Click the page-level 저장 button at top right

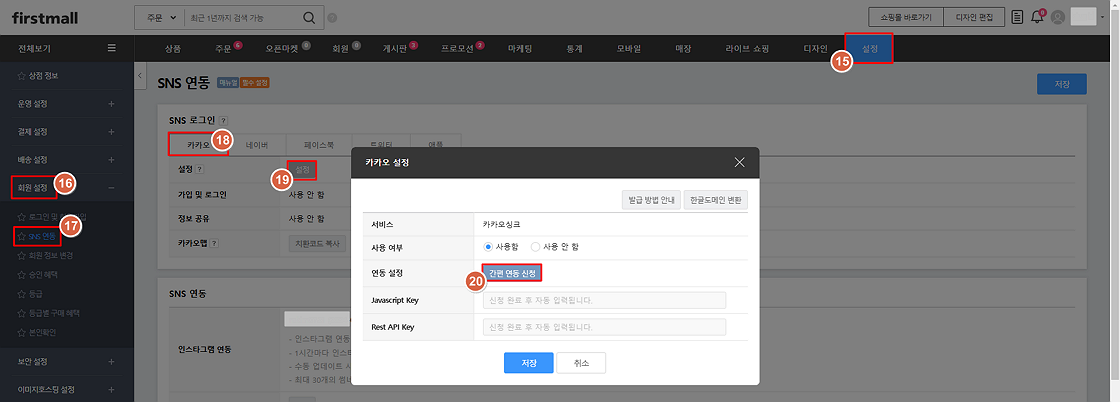pyautogui.click(x=1061, y=84)
